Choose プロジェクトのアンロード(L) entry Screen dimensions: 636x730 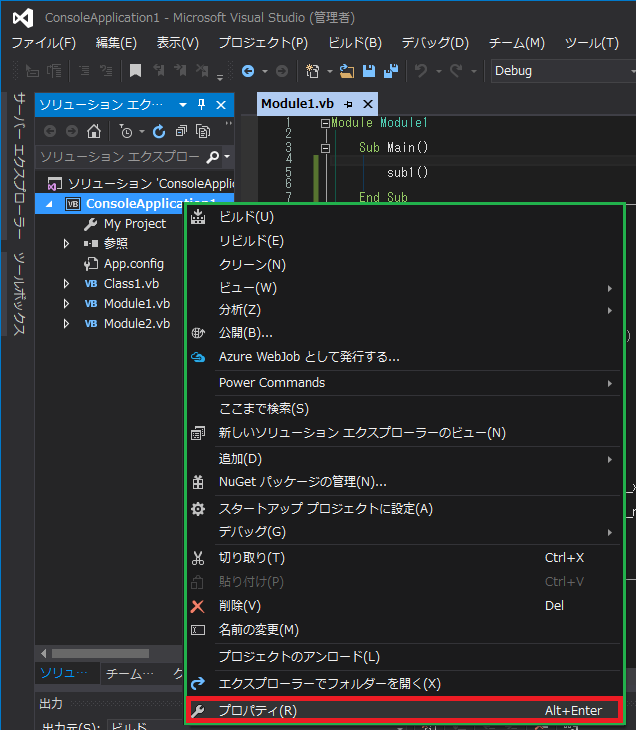click(405, 657)
